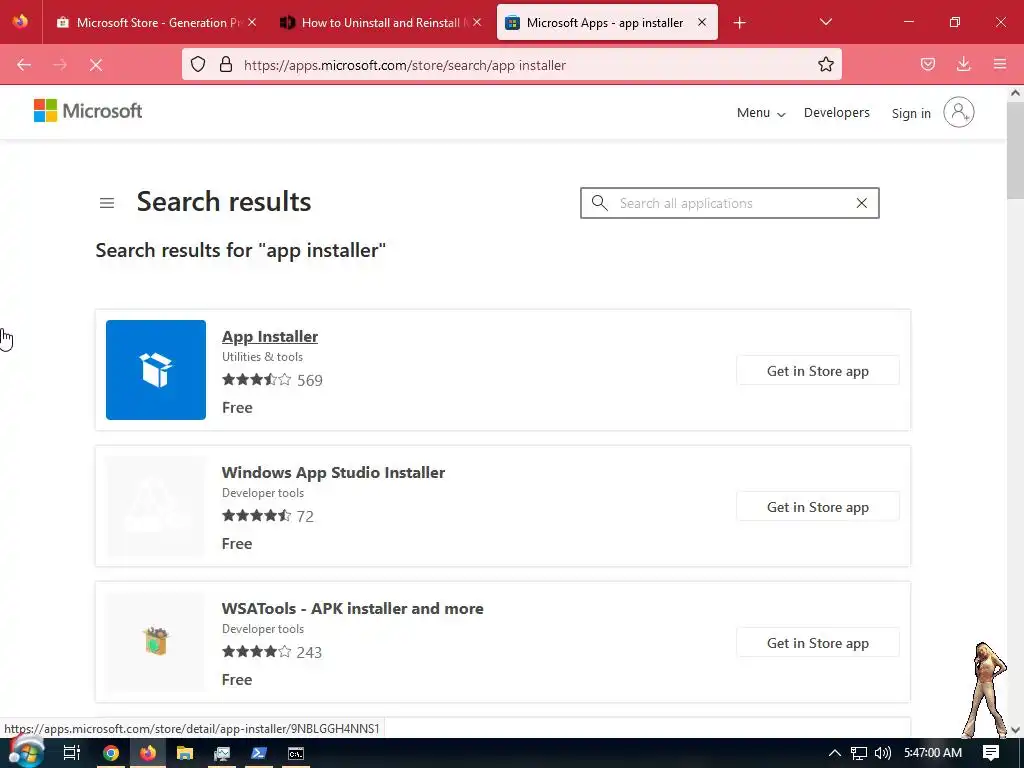
Task: Open the Firefox downloads panel
Action: [963, 64]
